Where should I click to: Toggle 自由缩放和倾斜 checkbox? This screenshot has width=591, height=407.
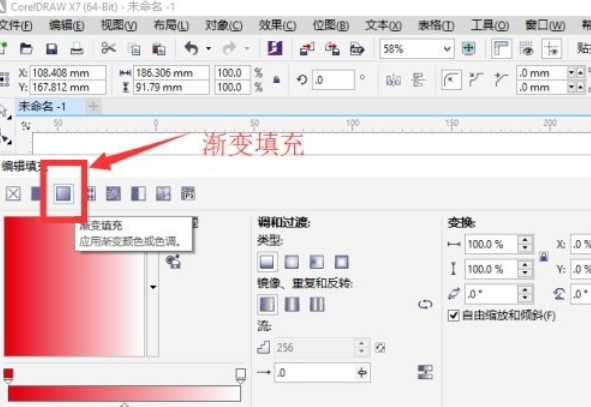pyautogui.click(x=453, y=315)
